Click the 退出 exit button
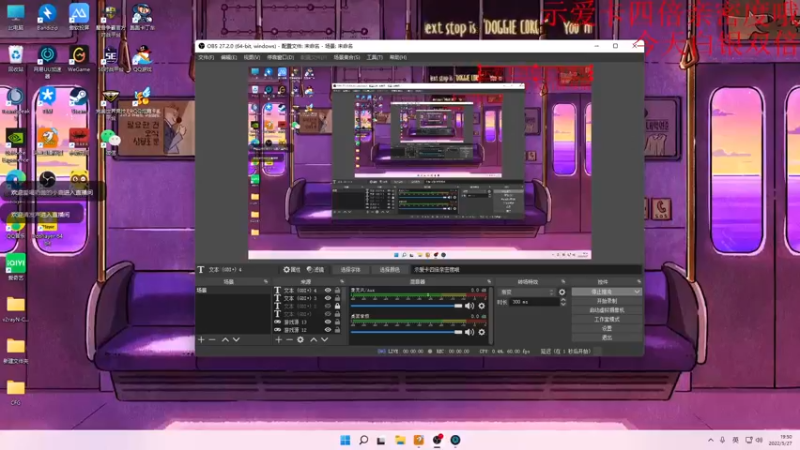 pyautogui.click(x=607, y=337)
